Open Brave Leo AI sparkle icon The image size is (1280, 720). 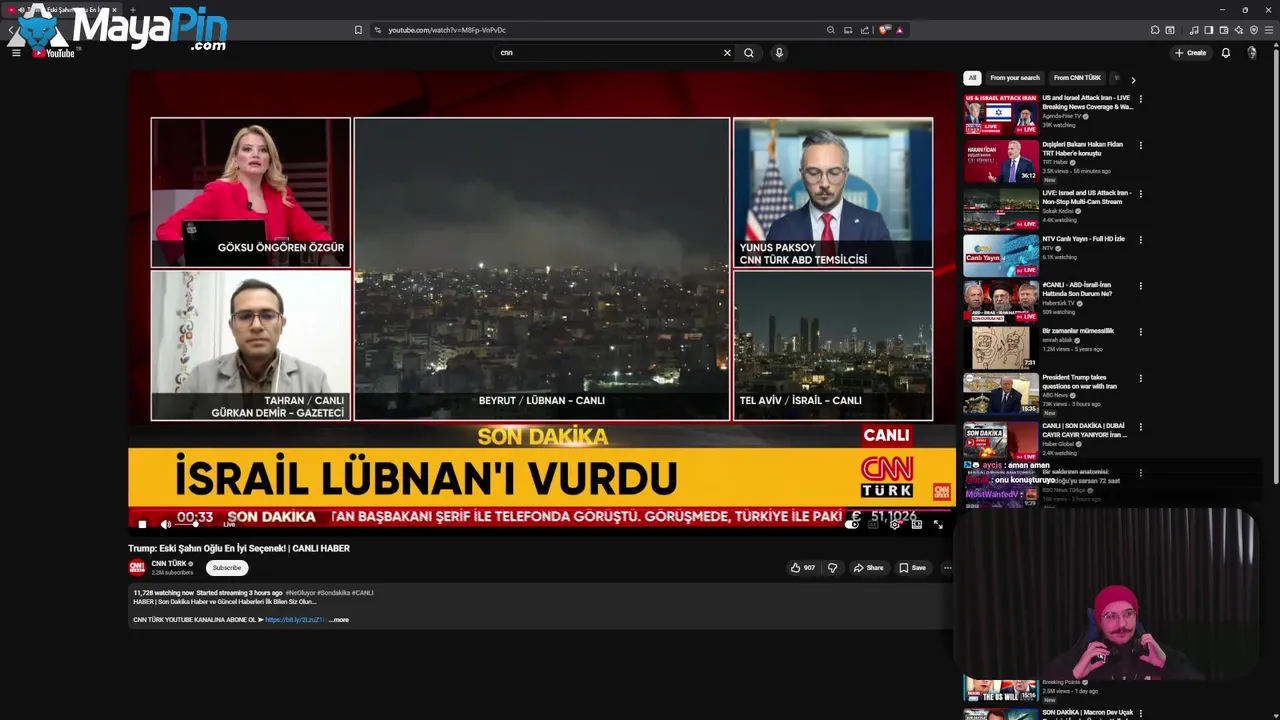[x=1238, y=30]
